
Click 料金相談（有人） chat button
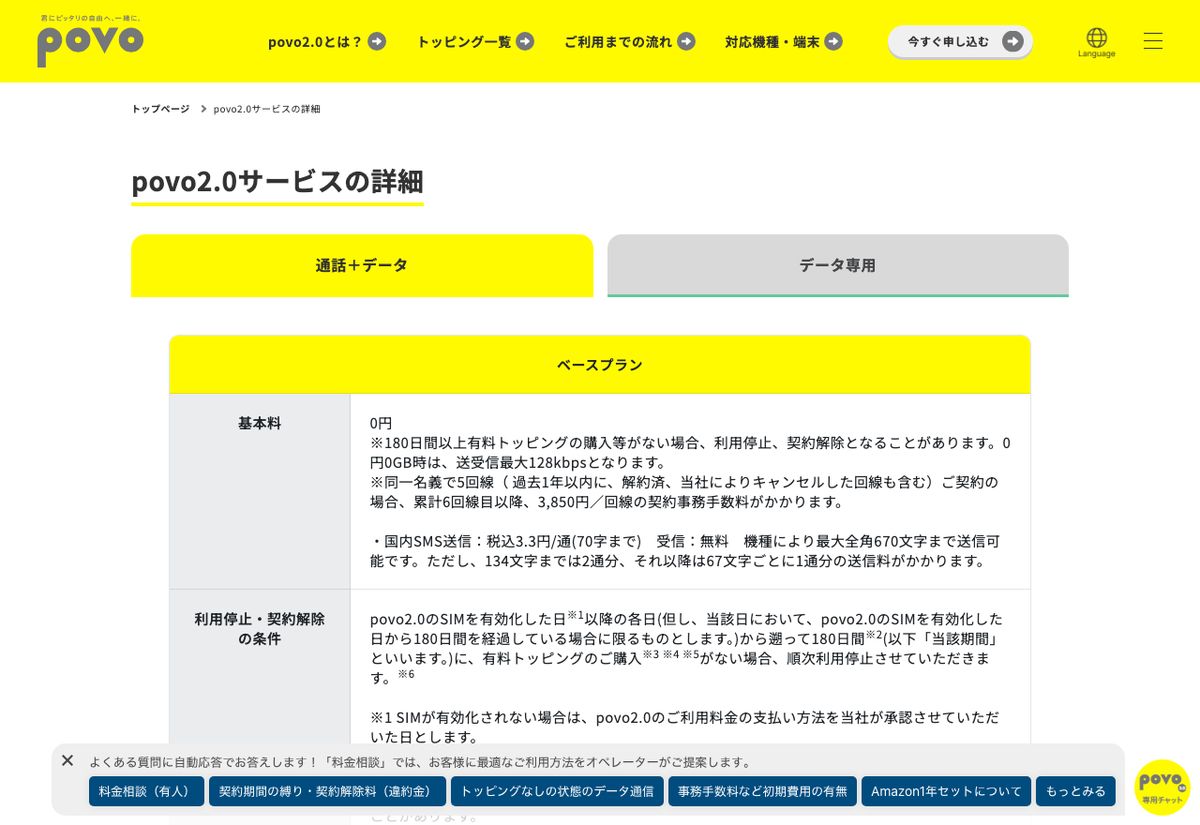click(146, 791)
